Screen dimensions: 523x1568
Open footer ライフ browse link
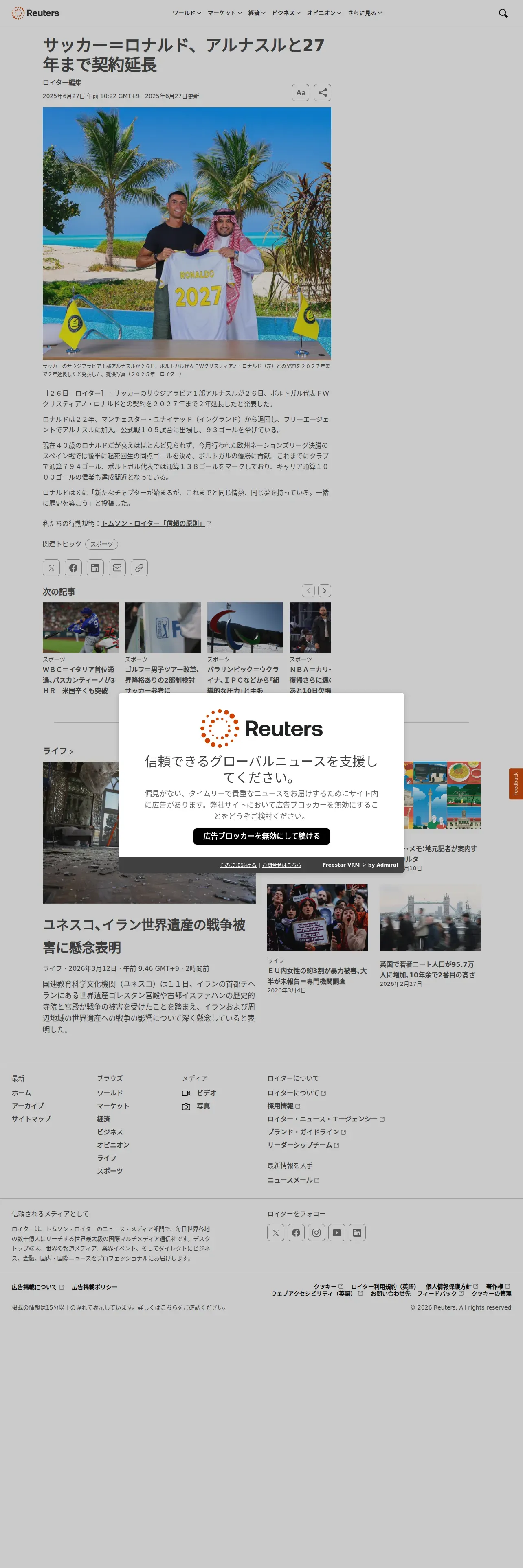(107, 1158)
